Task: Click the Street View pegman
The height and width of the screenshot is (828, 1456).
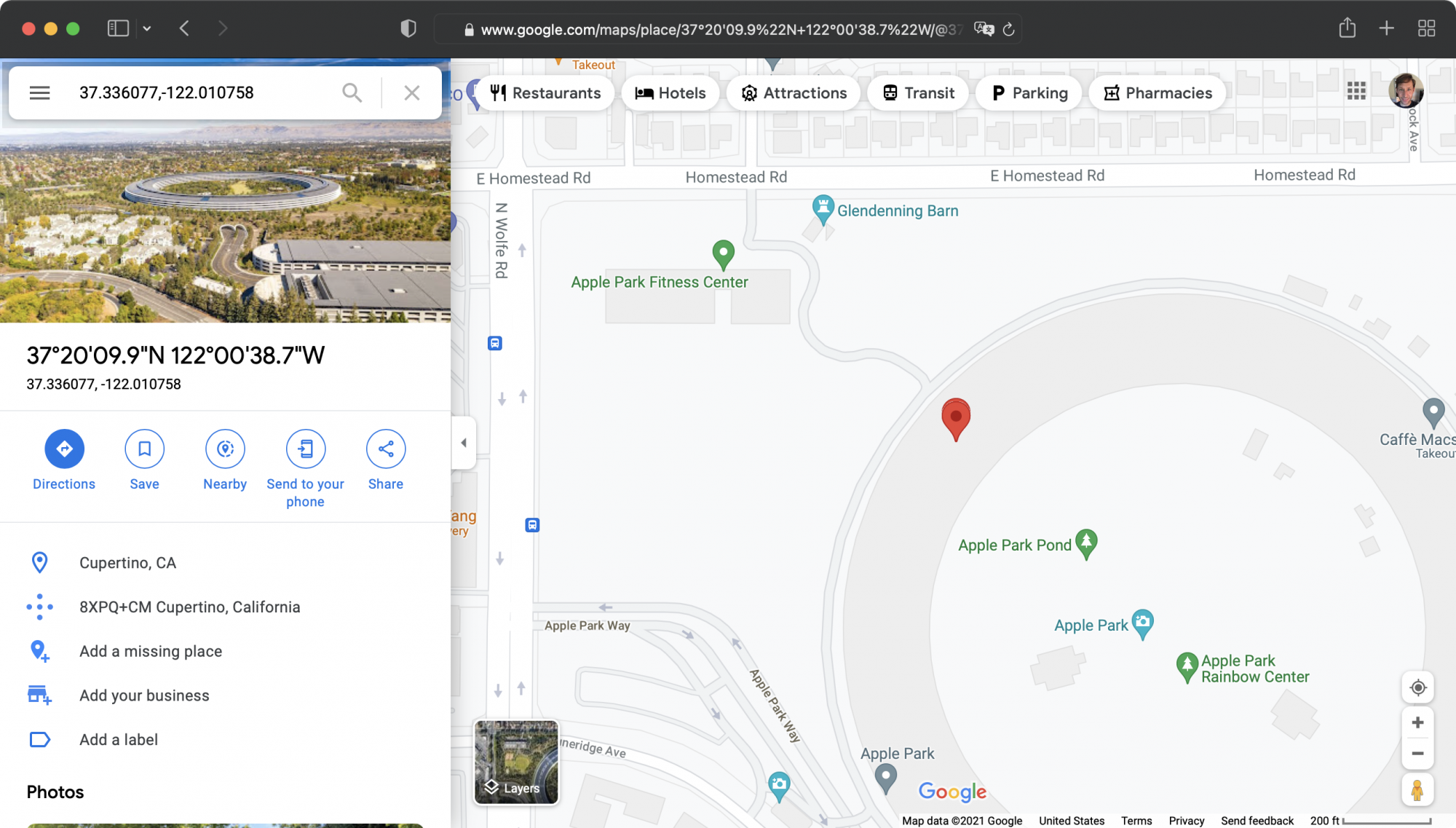Action: [1417, 791]
